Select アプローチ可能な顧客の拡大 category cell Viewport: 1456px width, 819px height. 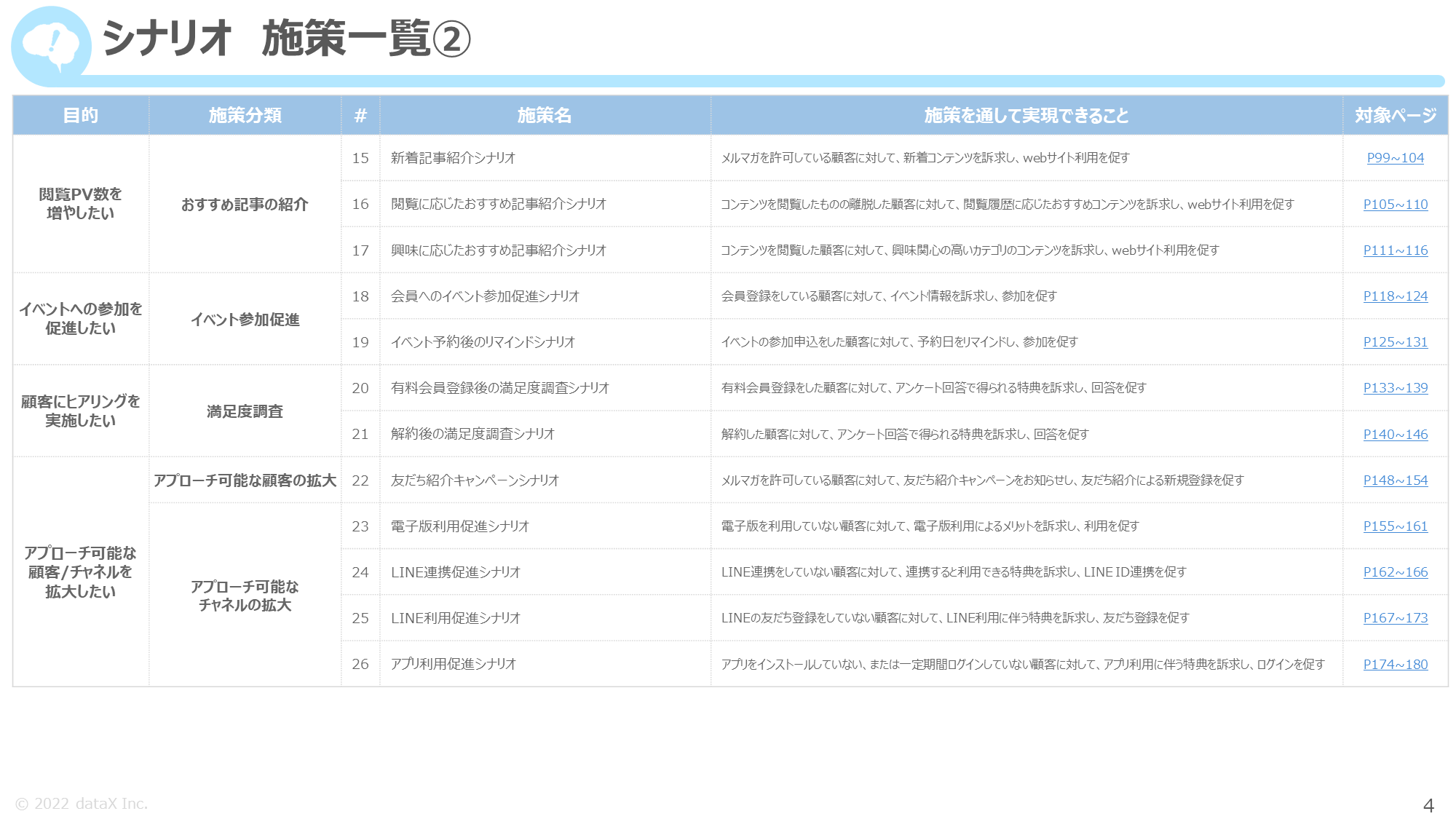tap(245, 480)
